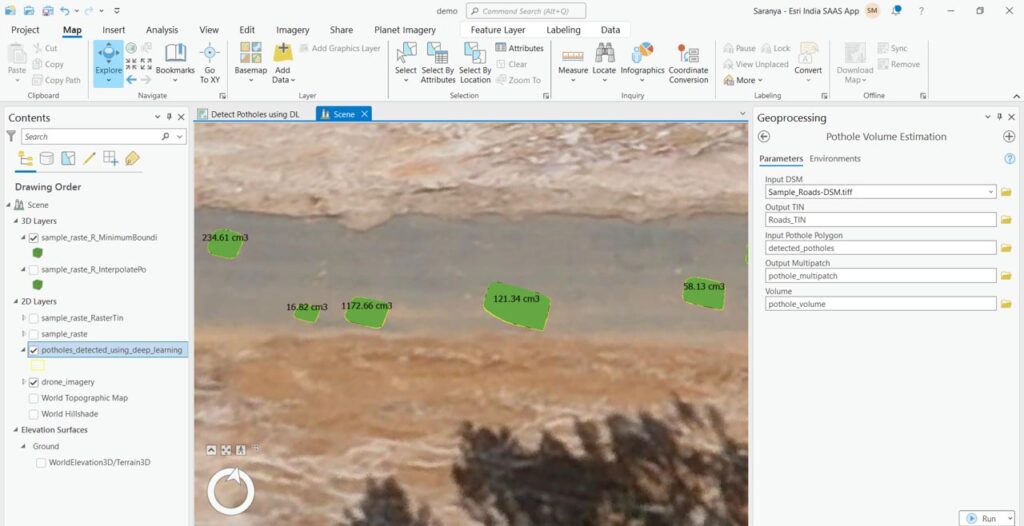Toggle potholes_detected_using_deep_learning layer visibility
Image resolution: width=1024 pixels, height=526 pixels.
(34, 350)
